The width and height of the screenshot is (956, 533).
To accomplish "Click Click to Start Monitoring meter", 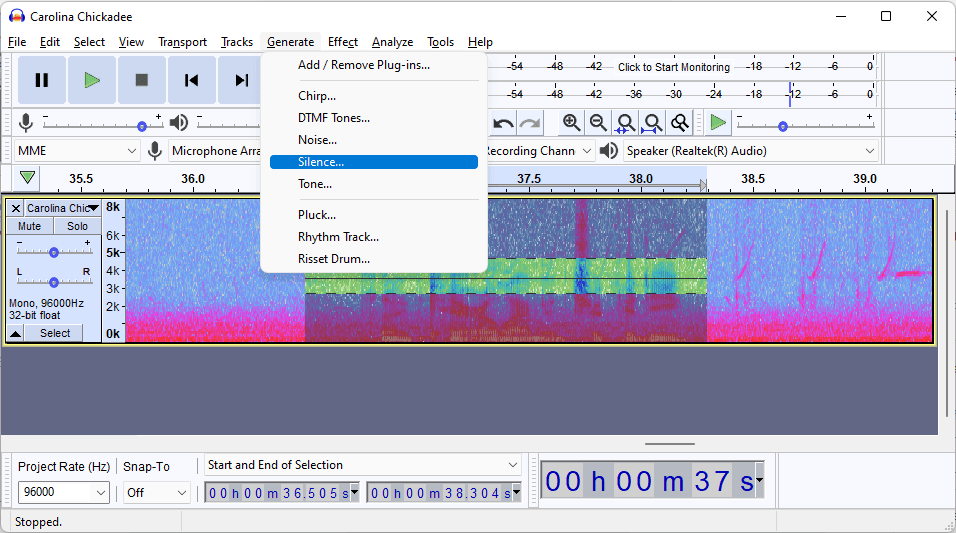I will pos(674,67).
